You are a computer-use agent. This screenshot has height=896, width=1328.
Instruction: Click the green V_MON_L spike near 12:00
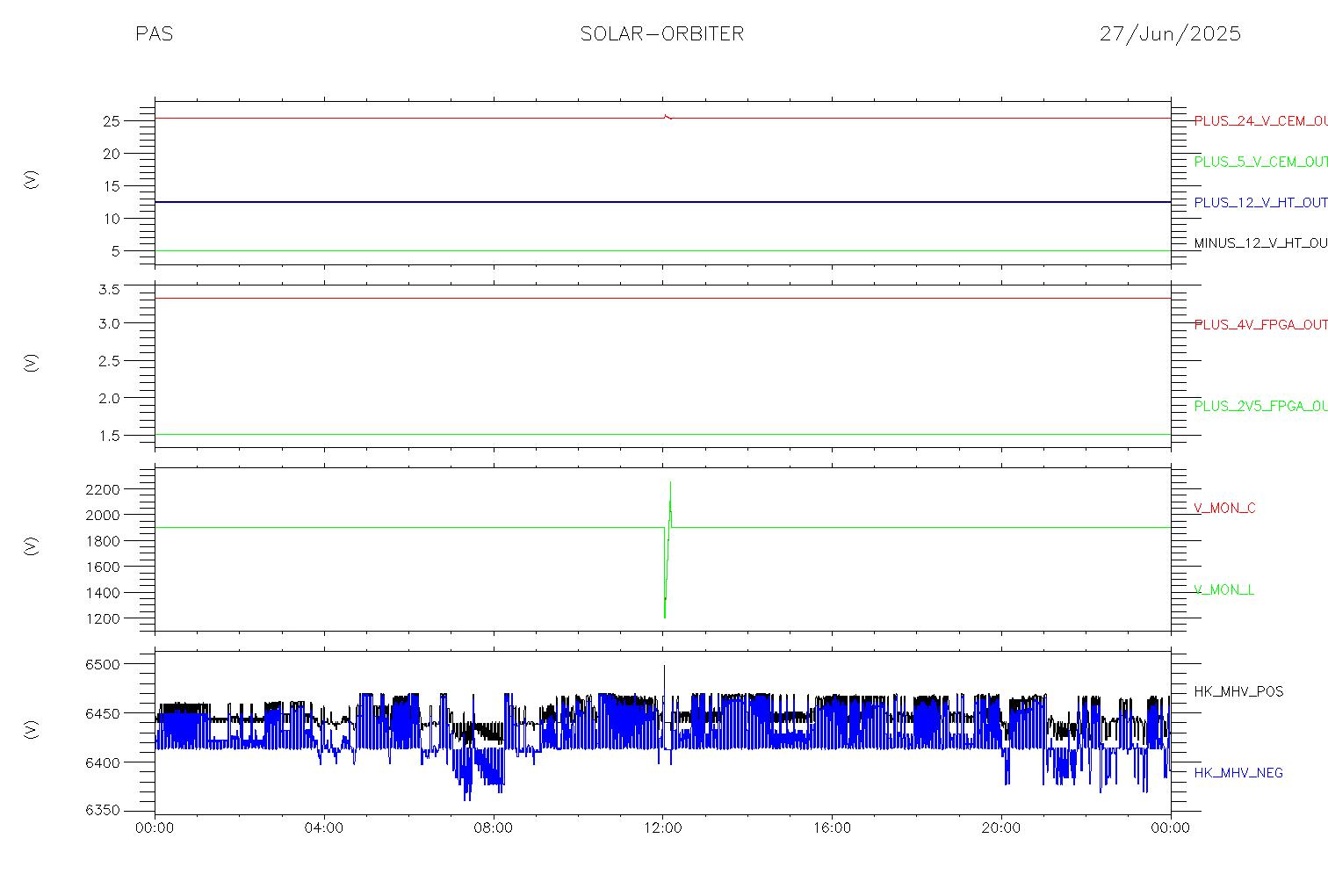tap(668, 550)
